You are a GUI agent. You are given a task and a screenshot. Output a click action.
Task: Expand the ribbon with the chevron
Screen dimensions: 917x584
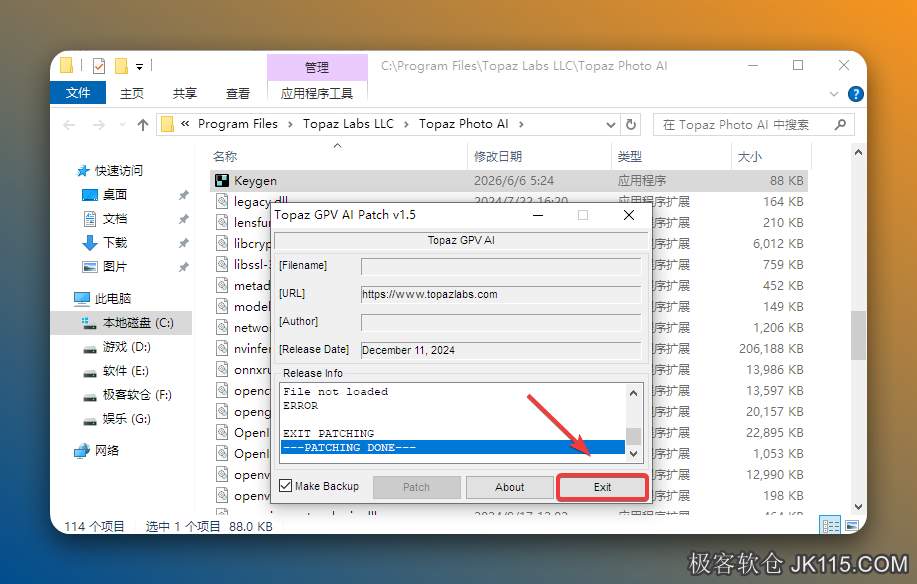tap(834, 94)
